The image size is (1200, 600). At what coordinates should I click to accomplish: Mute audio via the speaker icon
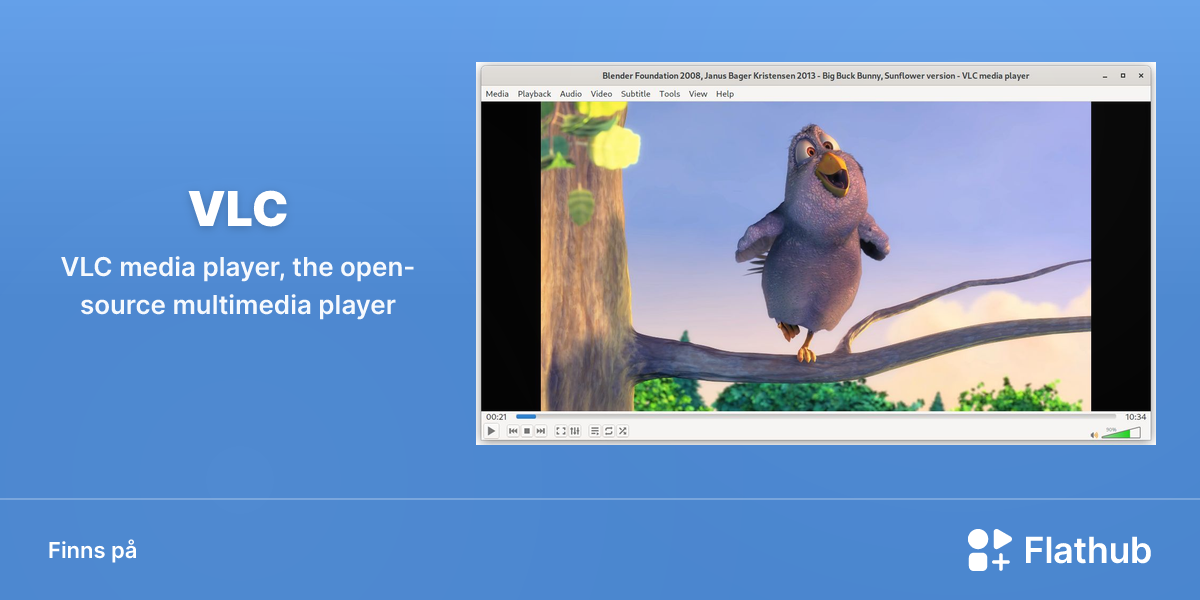(1094, 434)
